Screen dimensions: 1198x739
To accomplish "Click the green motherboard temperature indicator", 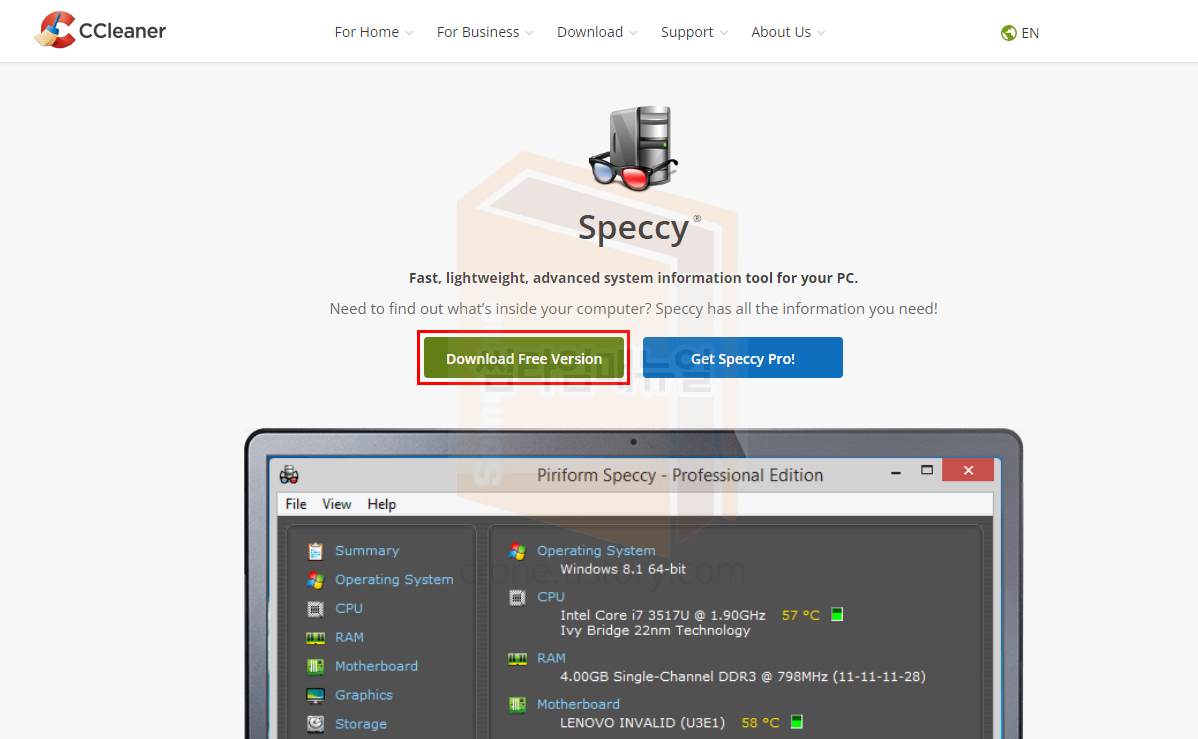I will (797, 722).
